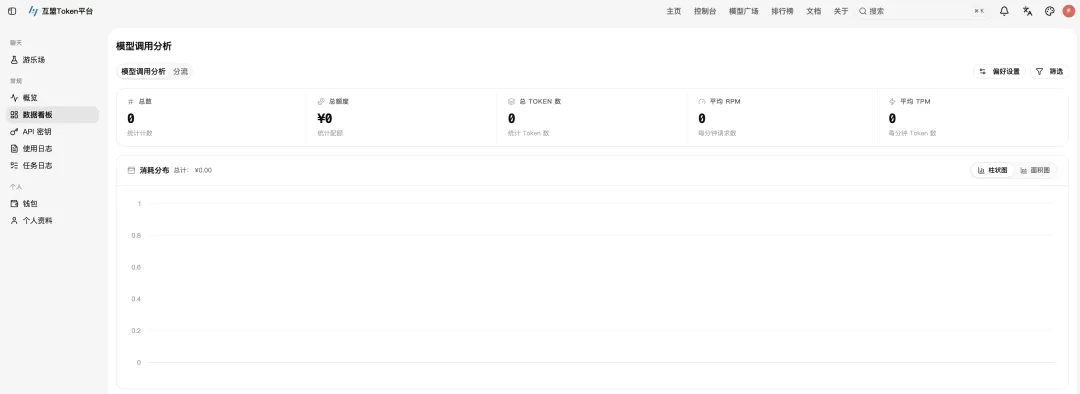Click the 消耗分布 chart title
This screenshot has height=394, width=1080.
[x=154, y=170]
